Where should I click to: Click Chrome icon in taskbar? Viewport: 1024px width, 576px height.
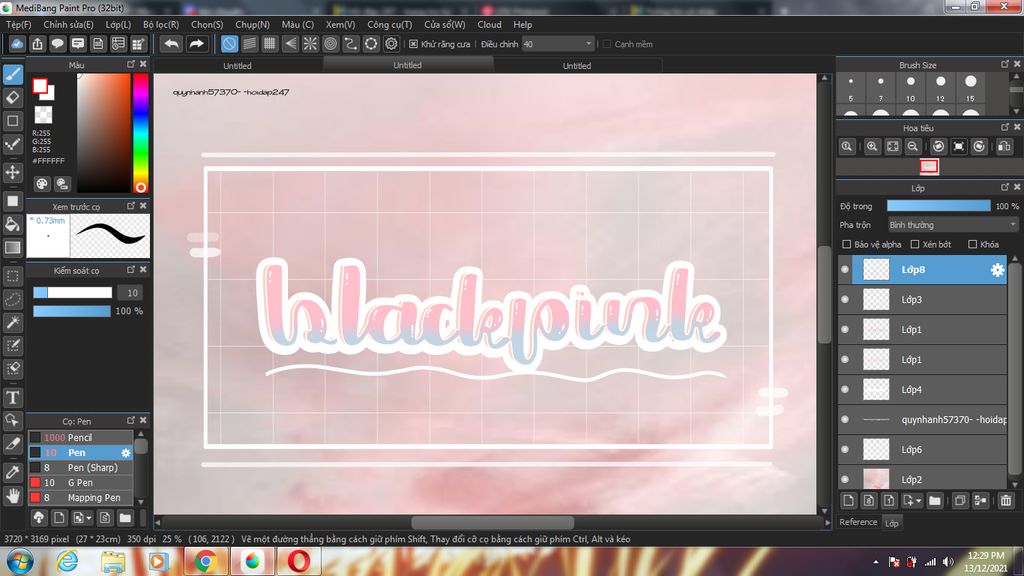pyautogui.click(x=205, y=562)
